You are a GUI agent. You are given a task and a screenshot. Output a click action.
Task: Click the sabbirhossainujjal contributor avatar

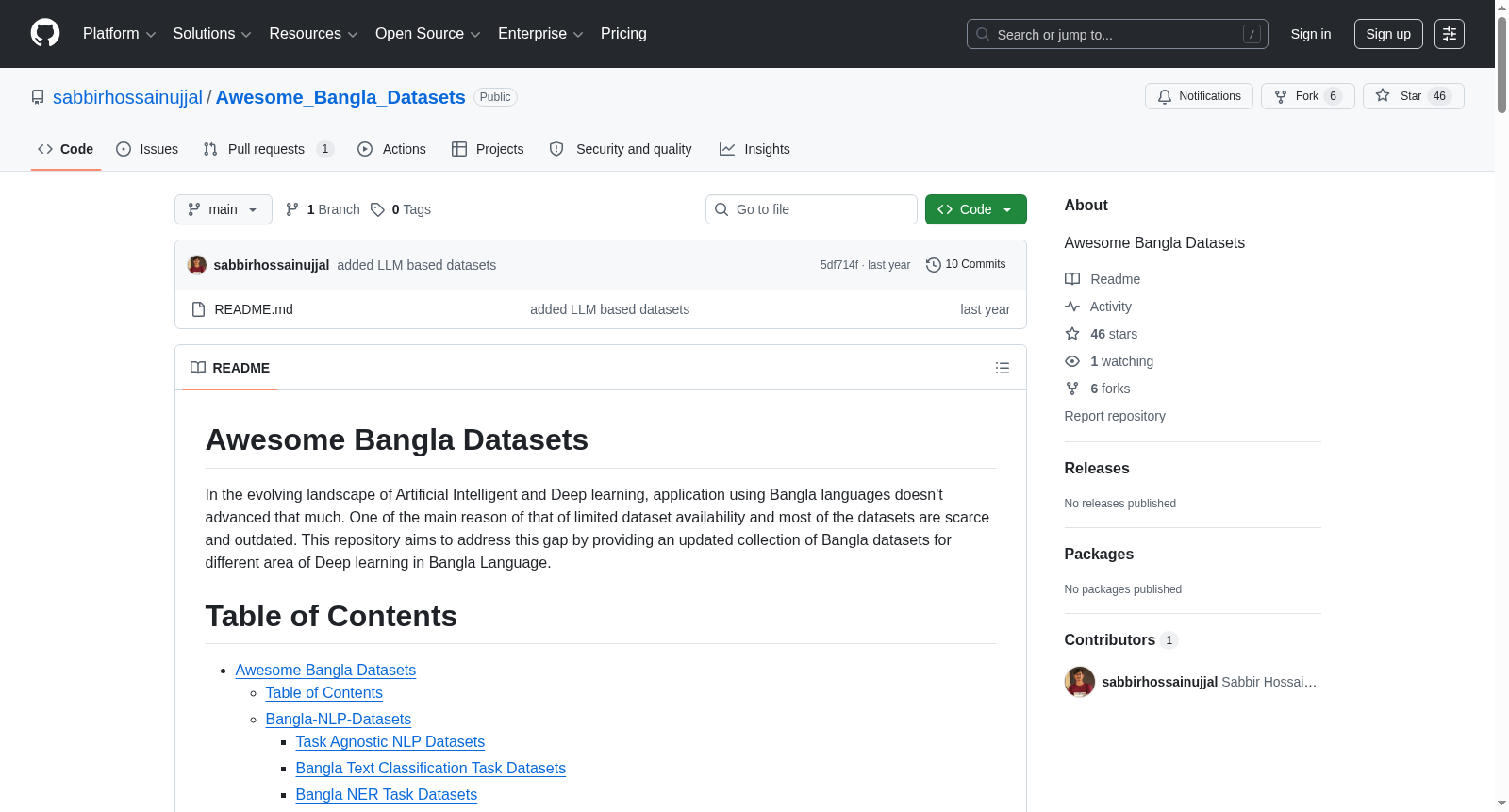click(x=1080, y=682)
